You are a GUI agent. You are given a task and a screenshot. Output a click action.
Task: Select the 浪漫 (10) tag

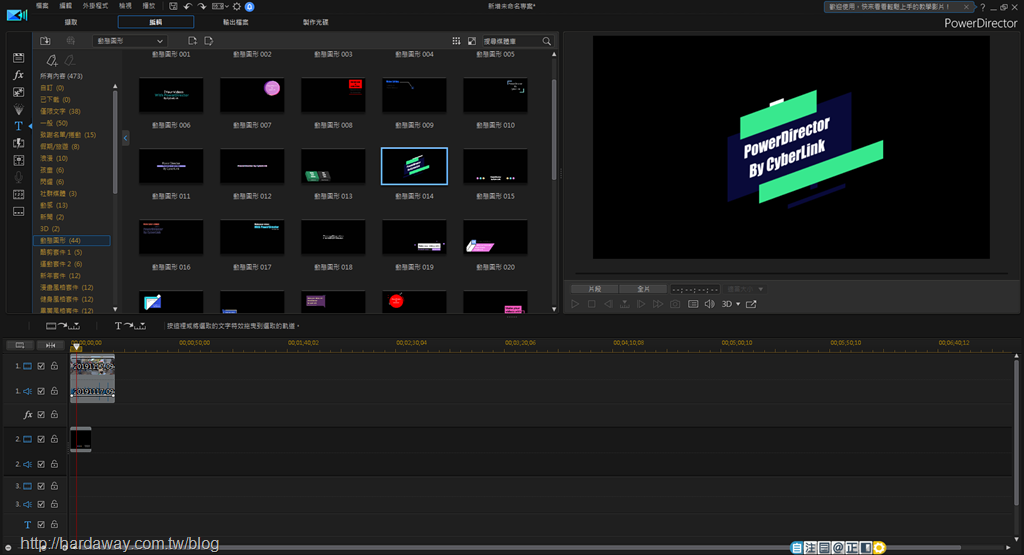pos(54,158)
